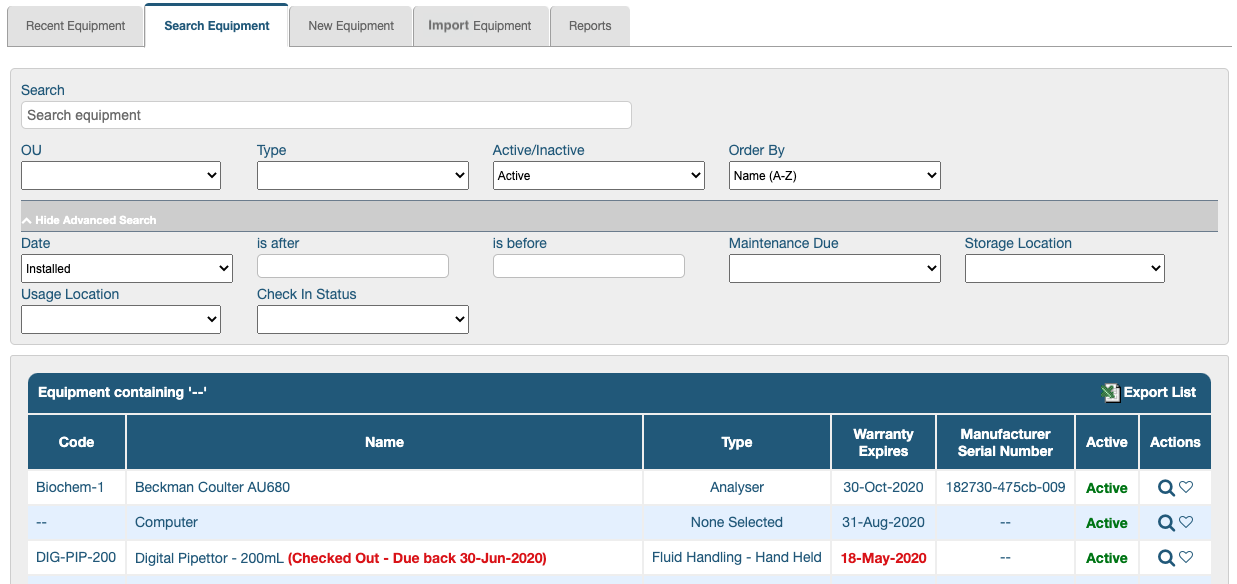Open the Biochem-1 code link
This screenshot has width=1237, height=584.
70,487
